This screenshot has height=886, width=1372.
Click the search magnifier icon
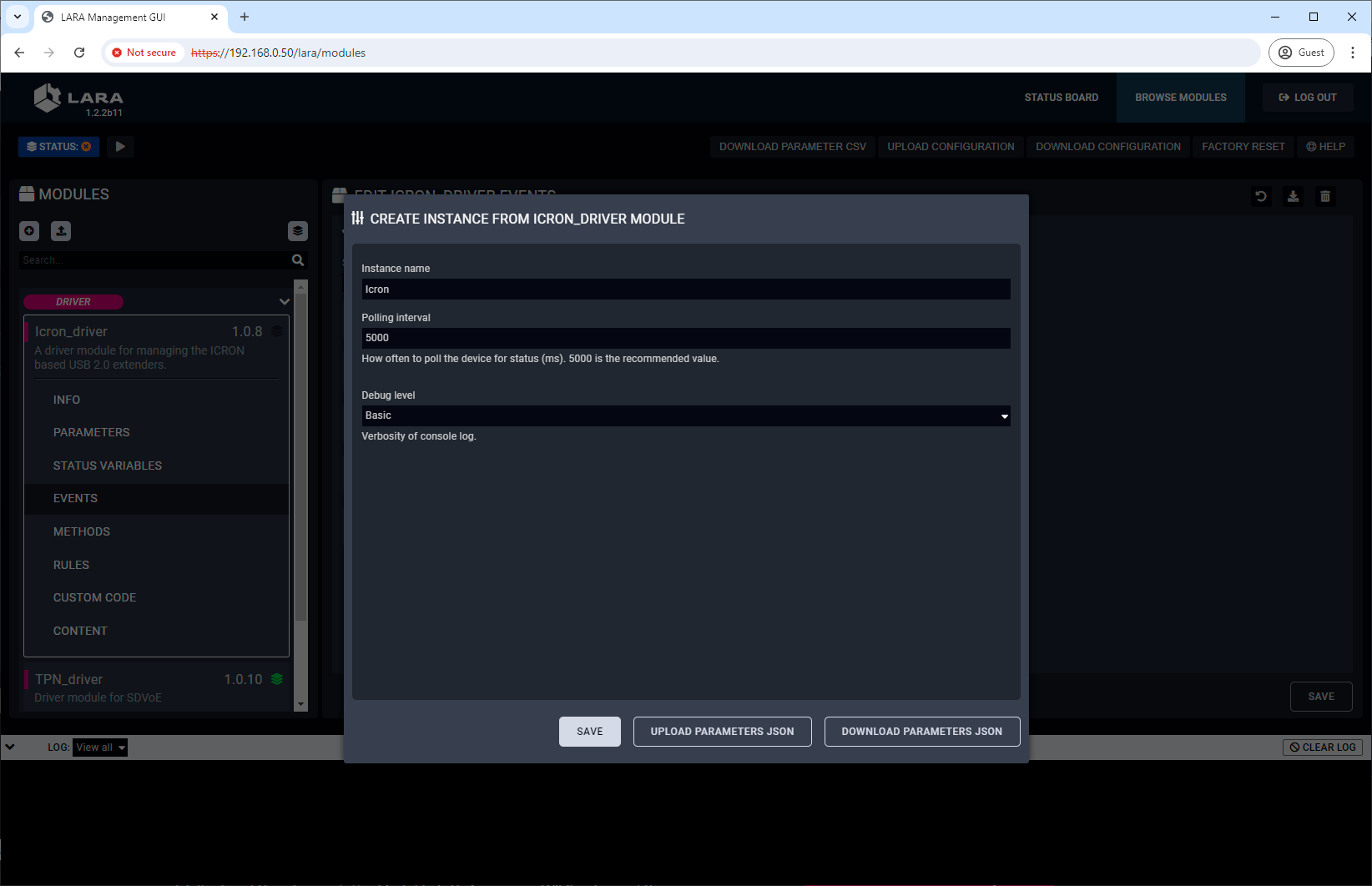click(298, 260)
